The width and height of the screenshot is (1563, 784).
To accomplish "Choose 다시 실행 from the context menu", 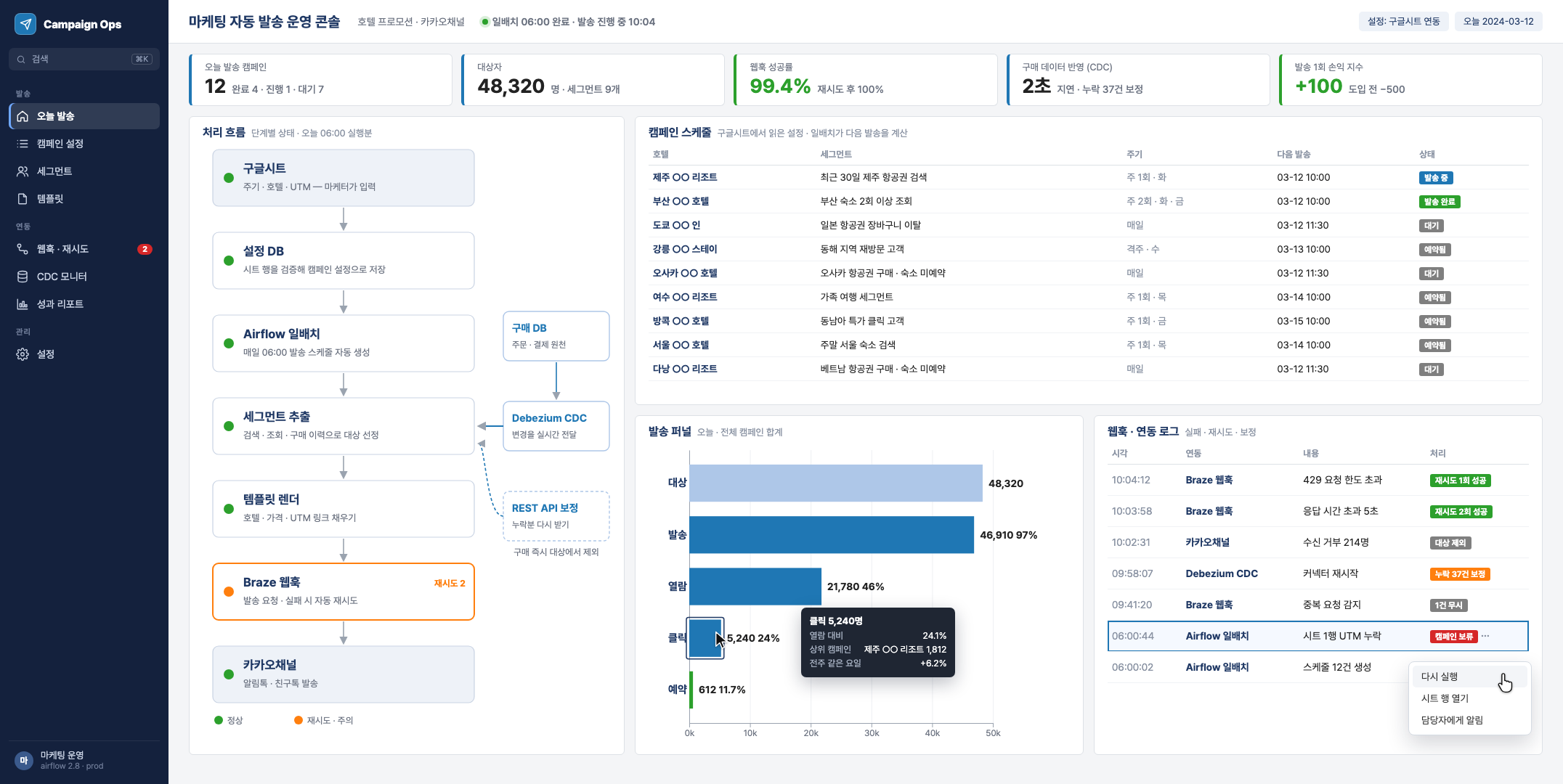I will [1469, 677].
